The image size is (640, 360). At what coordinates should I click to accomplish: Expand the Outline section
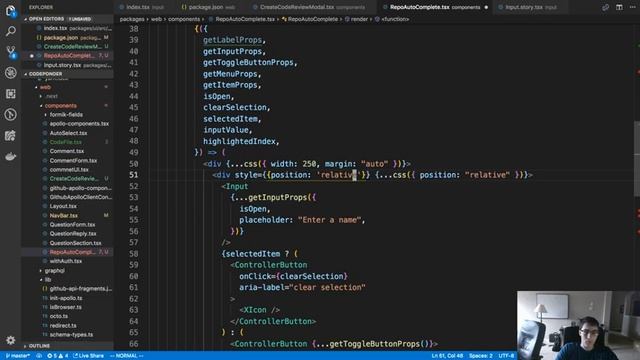point(67,346)
